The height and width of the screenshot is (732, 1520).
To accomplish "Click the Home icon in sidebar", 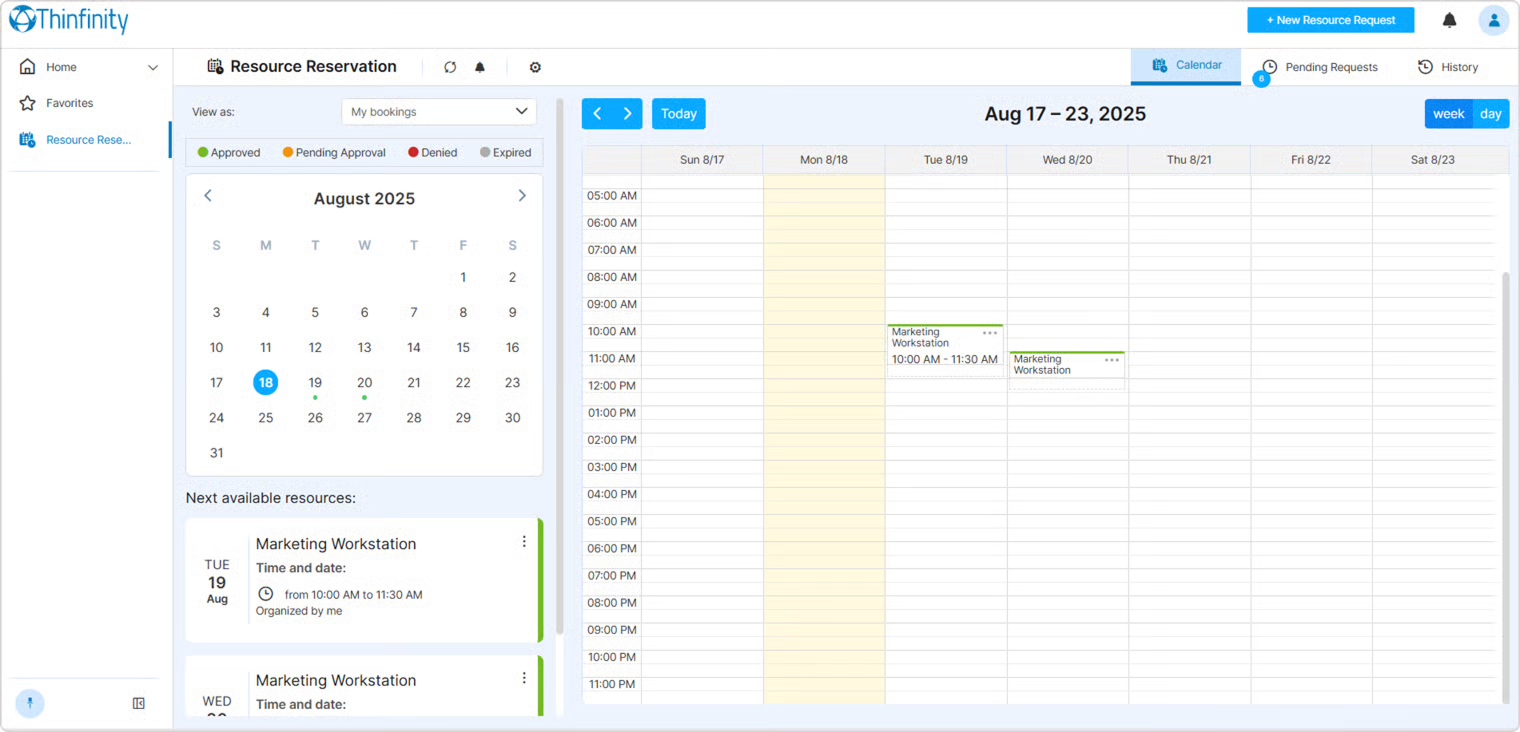I will (x=27, y=67).
